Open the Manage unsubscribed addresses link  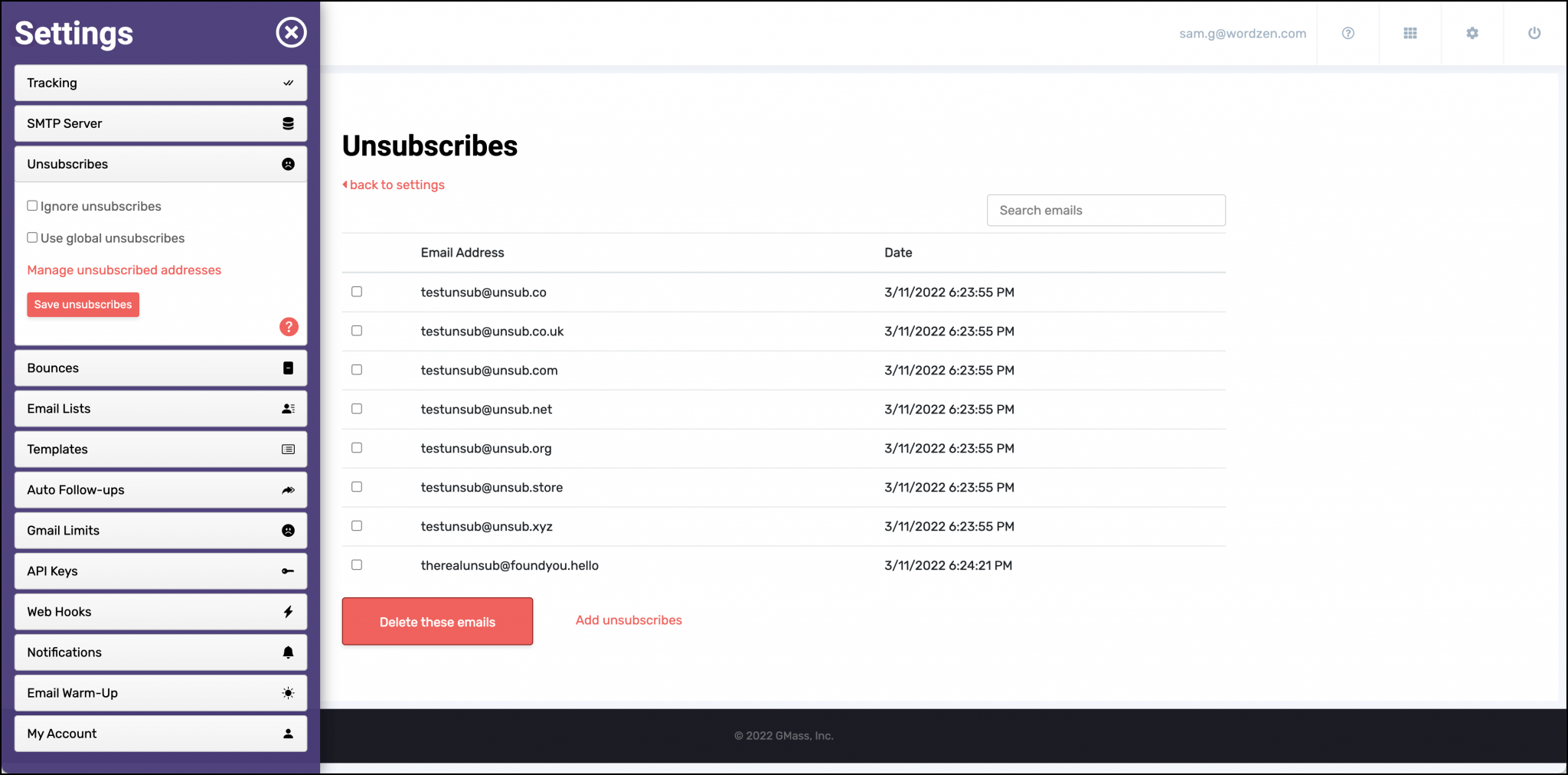[x=124, y=270]
